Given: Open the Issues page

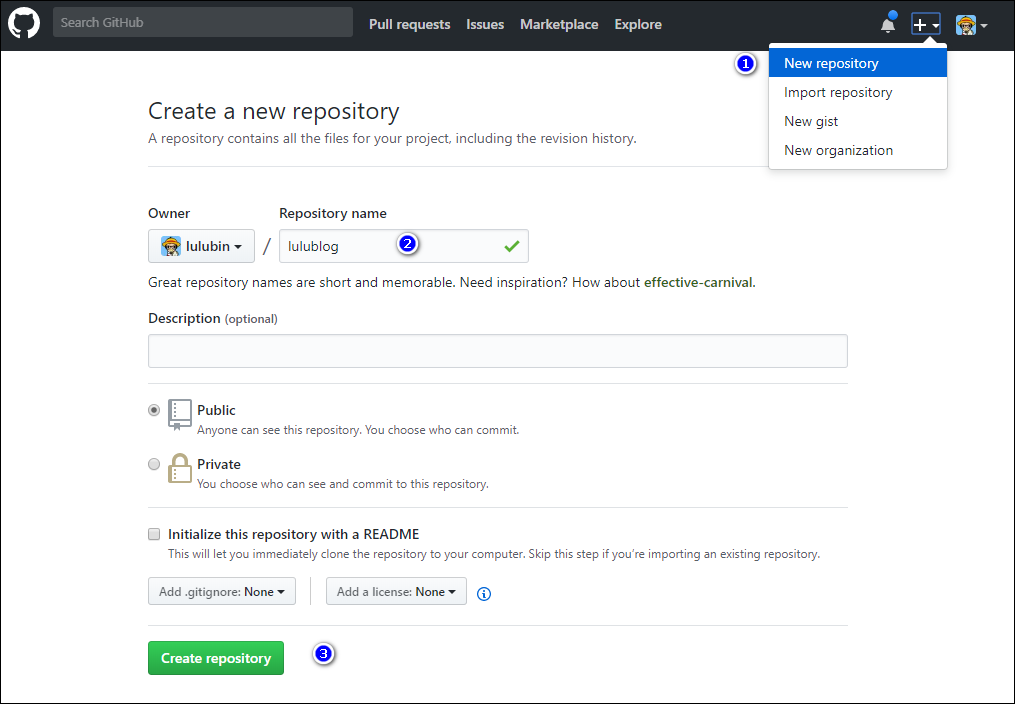Looking at the screenshot, I should (x=485, y=25).
